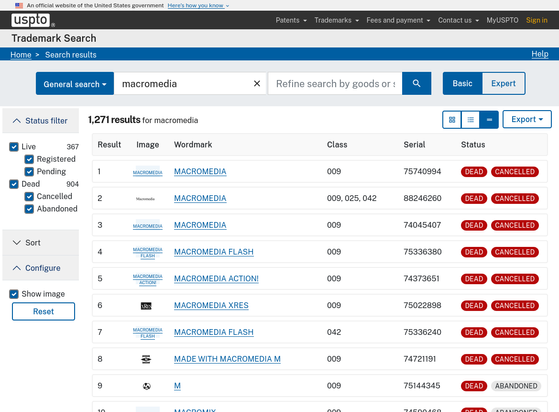This screenshot has height=412, width=559.
Task: Open the Help link
Action: (540, 54)
